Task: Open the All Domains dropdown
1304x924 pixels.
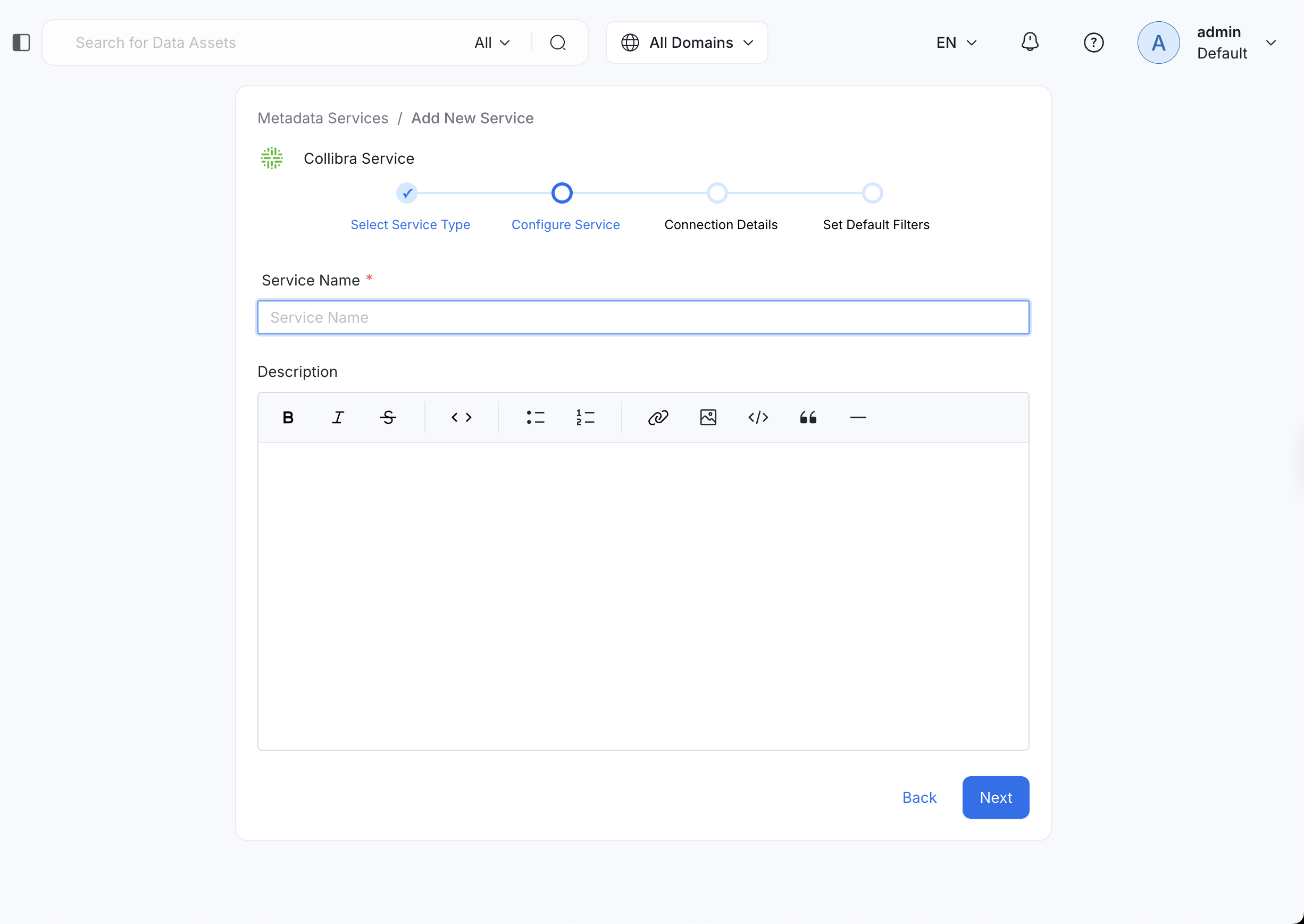Action: 687,43
